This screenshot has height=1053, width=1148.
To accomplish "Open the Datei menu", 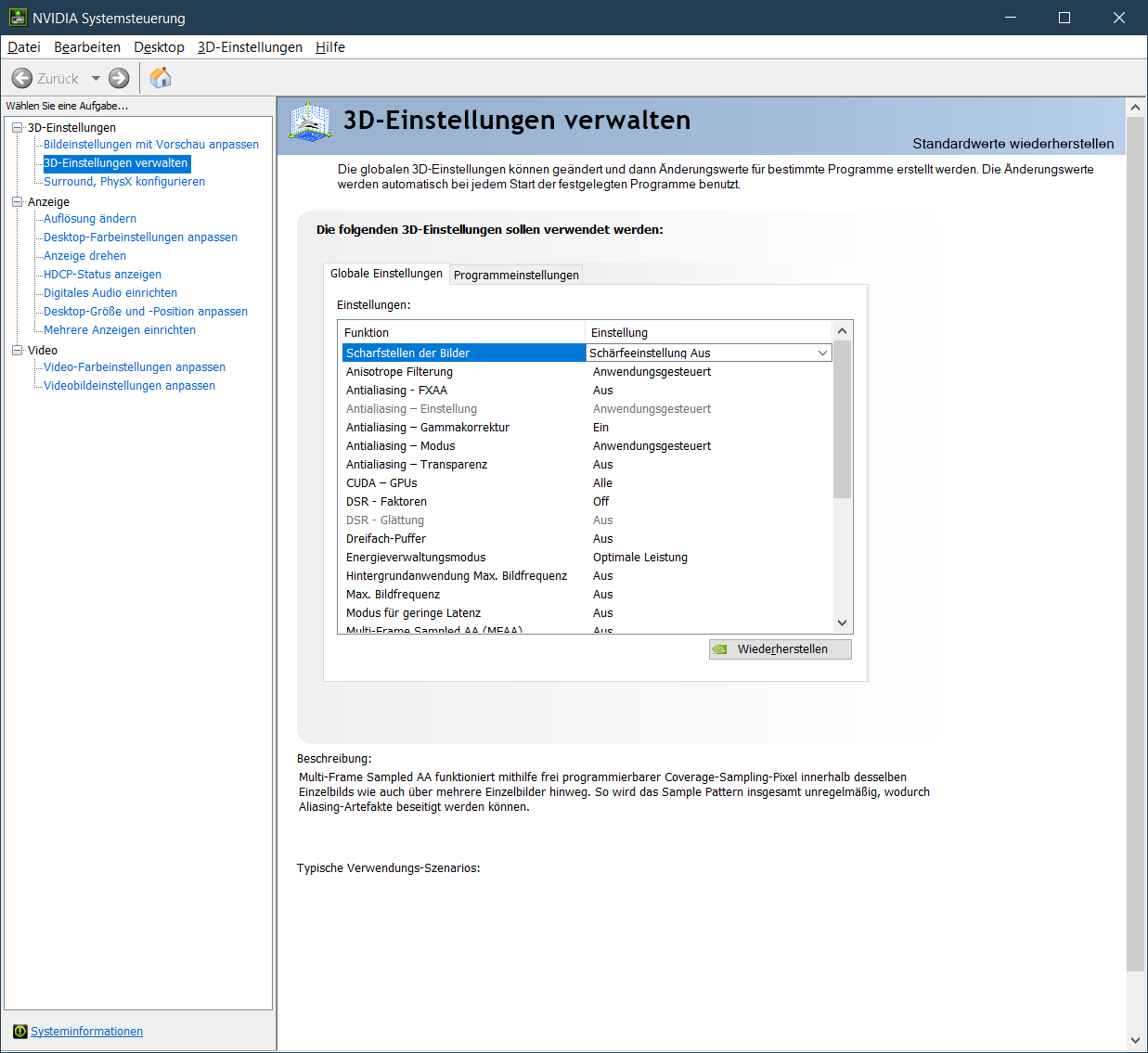I will click(x=24, y=47).
